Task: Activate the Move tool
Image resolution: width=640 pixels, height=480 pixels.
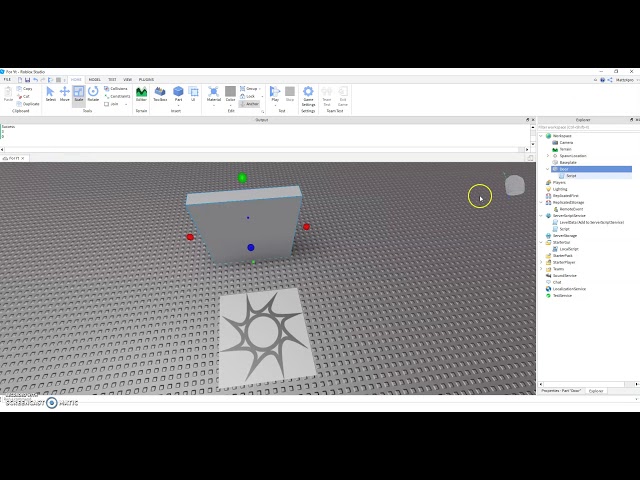Action: pyautogui.click(x=64, y=94)
